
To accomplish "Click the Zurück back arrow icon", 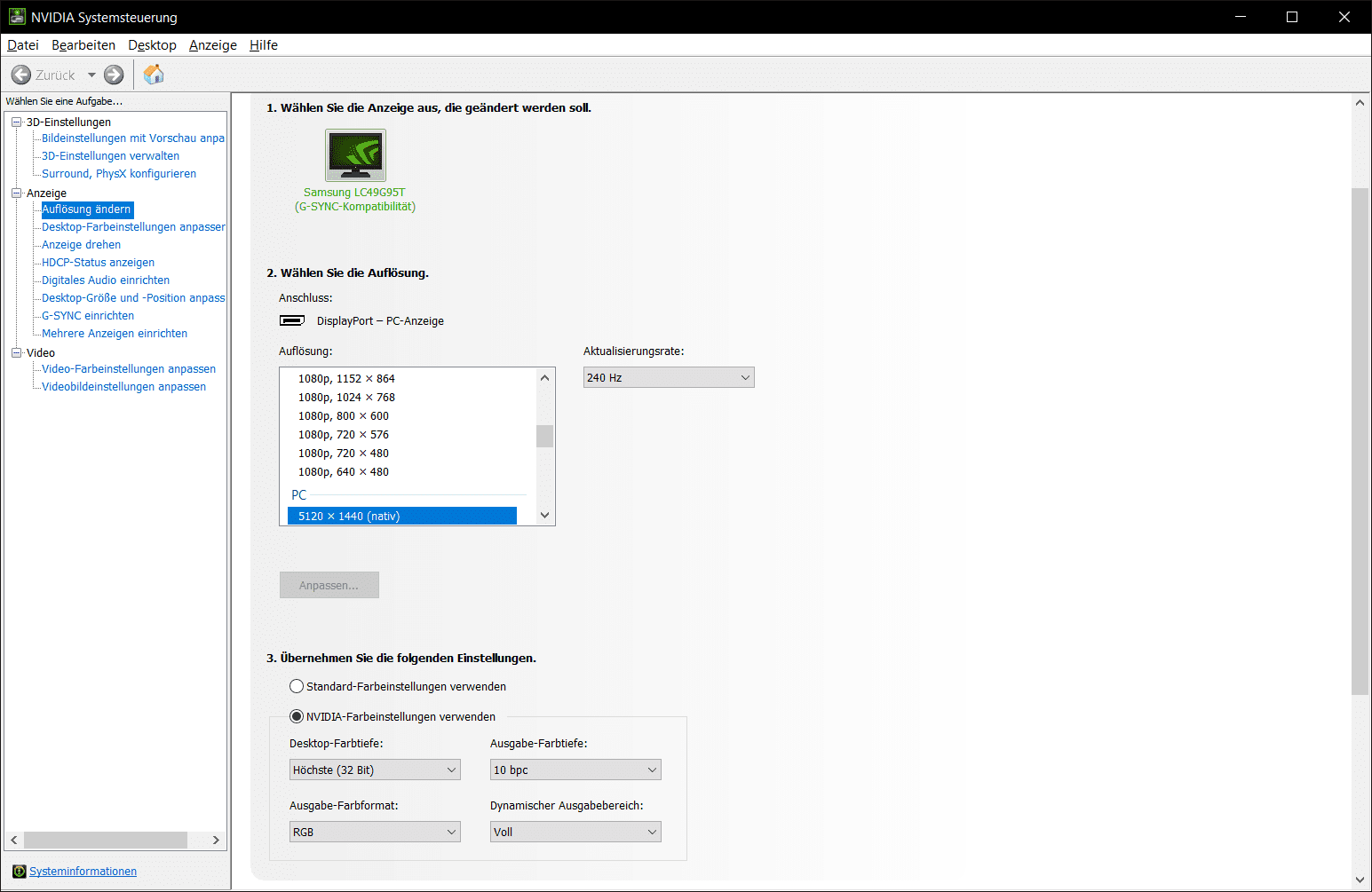I will pyautogui.click(x=21, y=75).
